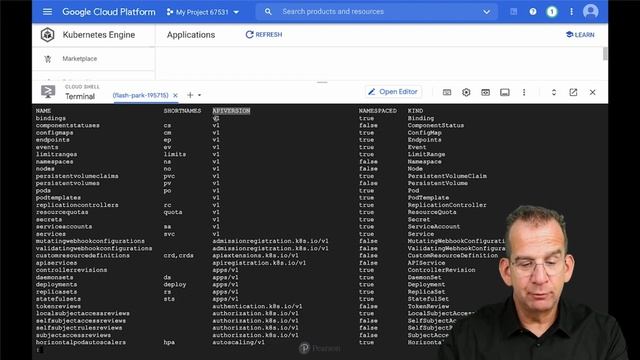Click the autoscaling/v1 text
Image resolution: width=640 pixels, height=360 pixels.
(x=238, y=342)
